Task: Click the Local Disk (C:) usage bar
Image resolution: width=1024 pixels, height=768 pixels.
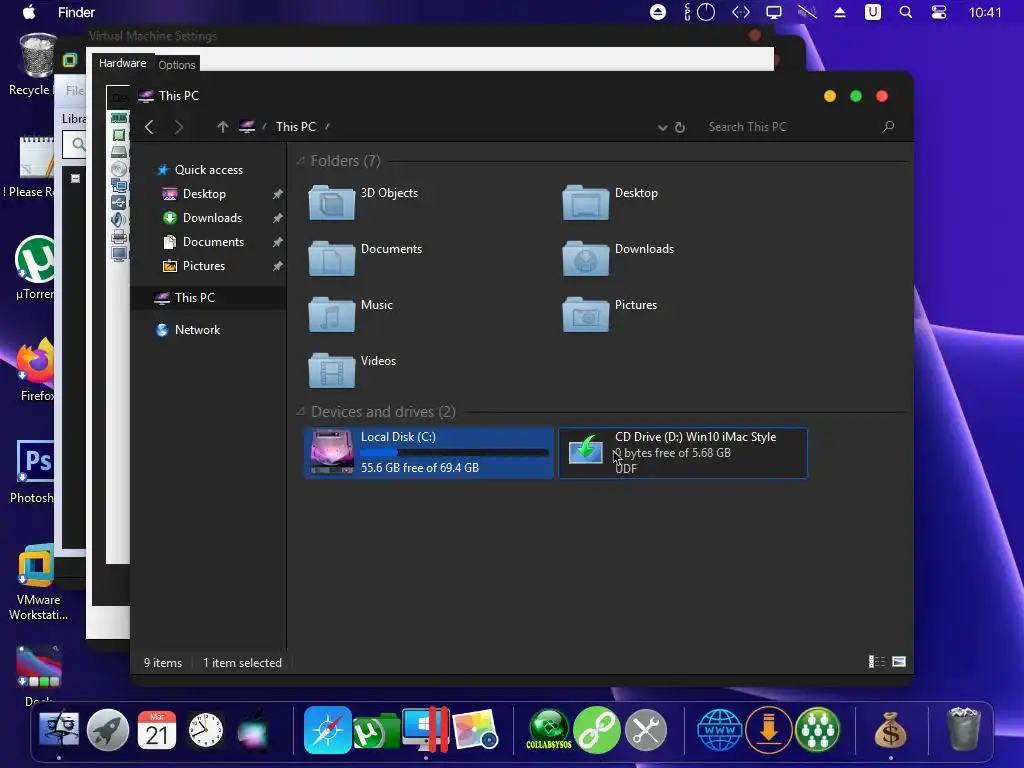Action: click(x=455, y=452)
